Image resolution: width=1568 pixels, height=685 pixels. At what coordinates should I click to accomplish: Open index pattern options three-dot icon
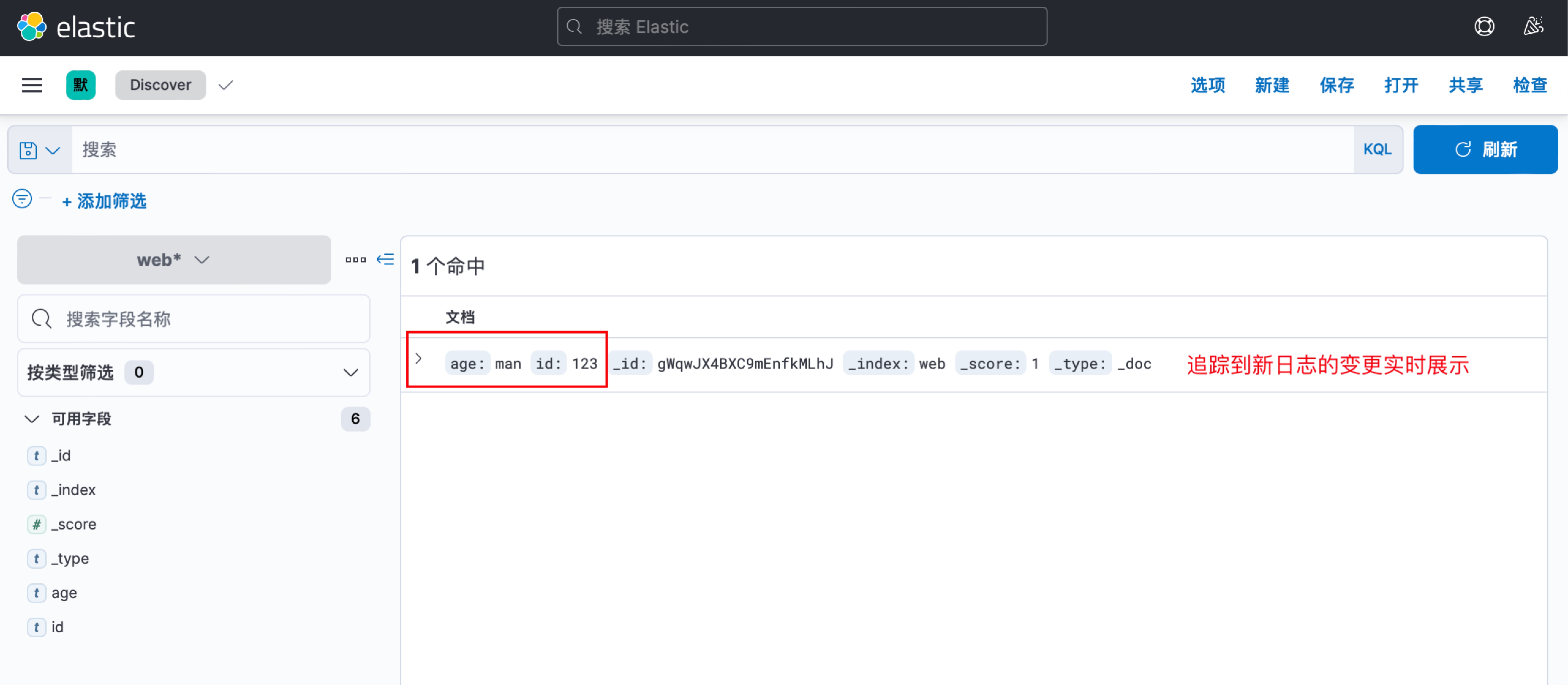356,260
